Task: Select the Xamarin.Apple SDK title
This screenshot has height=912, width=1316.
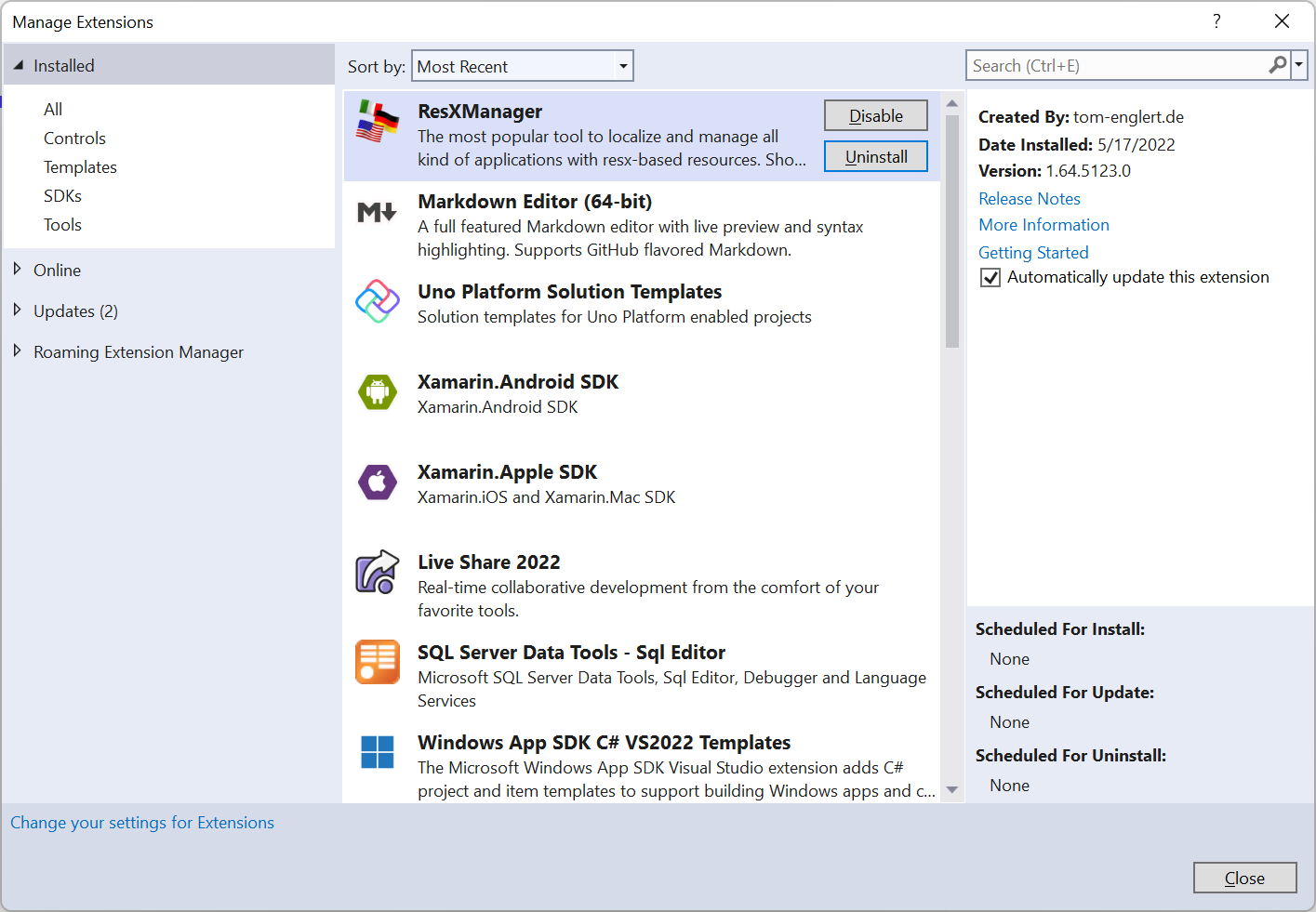Action: (x=507, y=471)
